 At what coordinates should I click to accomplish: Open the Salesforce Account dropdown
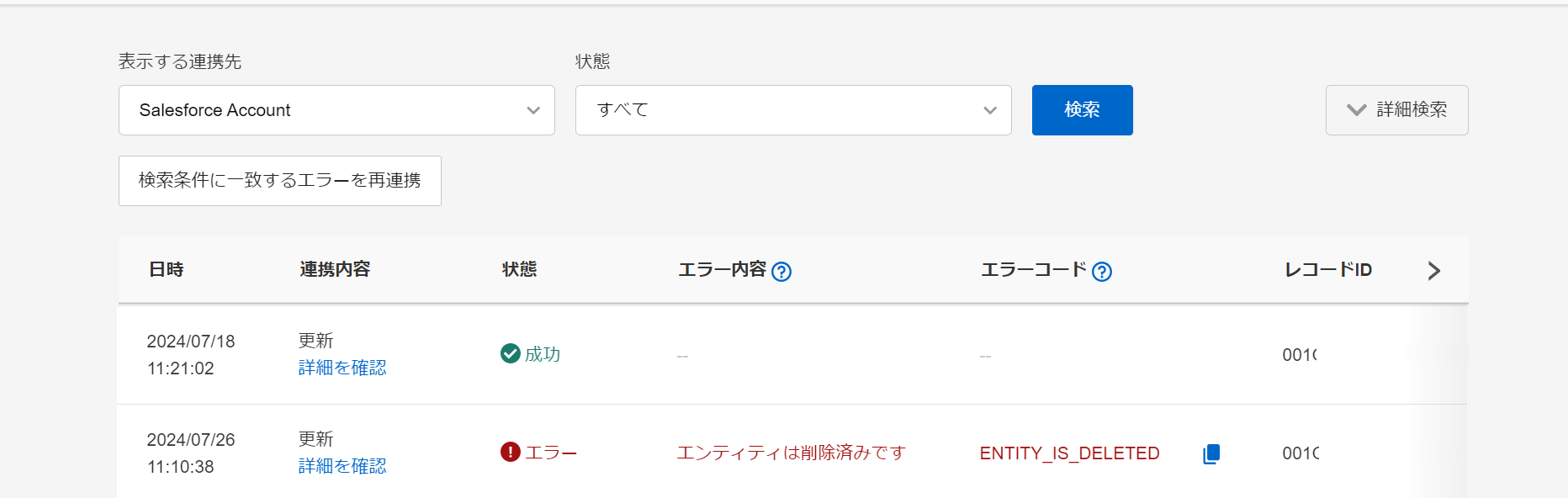point(336,110)
